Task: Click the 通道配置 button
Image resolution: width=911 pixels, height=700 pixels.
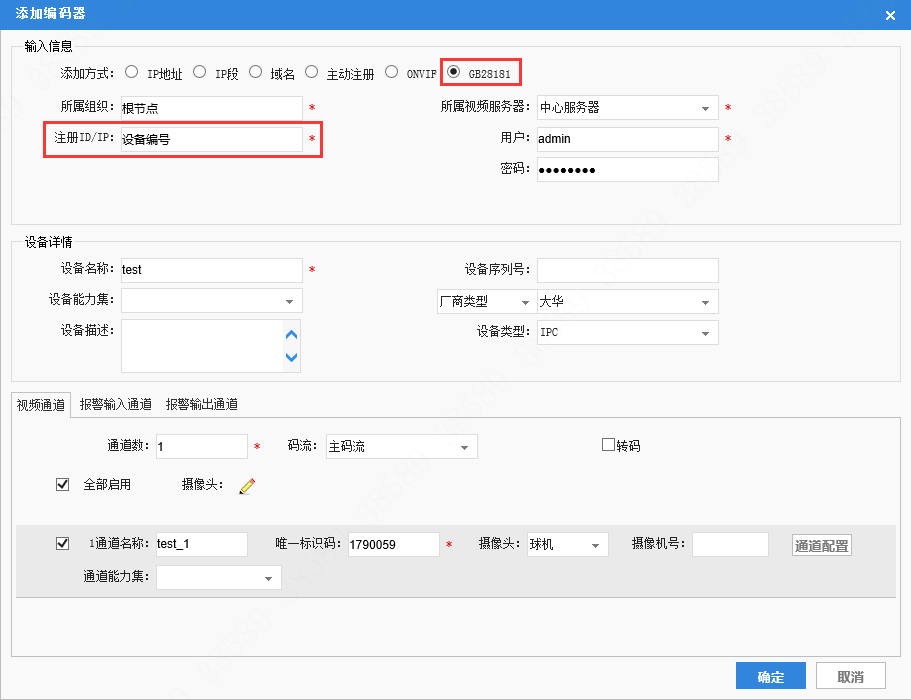Action: (822, 545)
